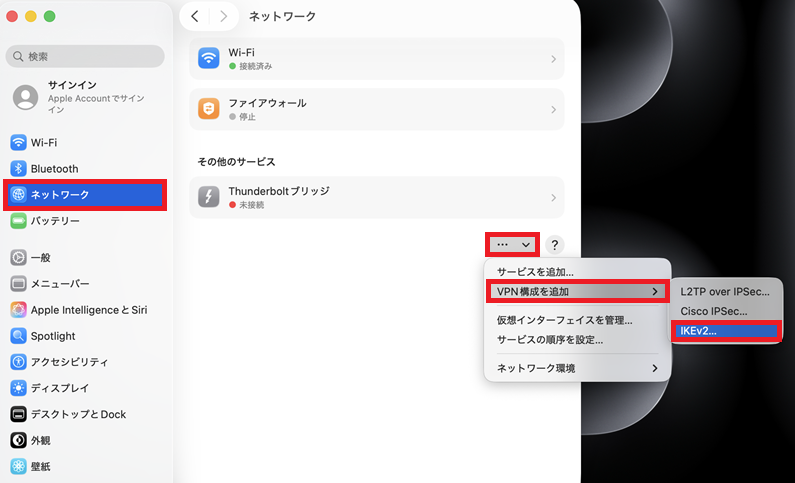
Task: Select the バッテリー sidebar icon
Action: (x=18, y=221)
